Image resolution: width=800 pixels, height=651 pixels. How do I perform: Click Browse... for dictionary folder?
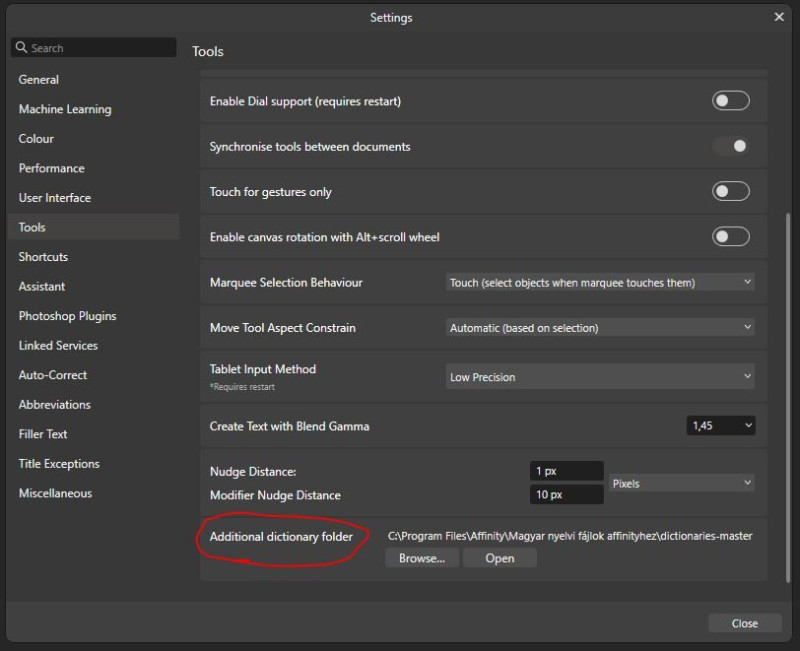421,558
